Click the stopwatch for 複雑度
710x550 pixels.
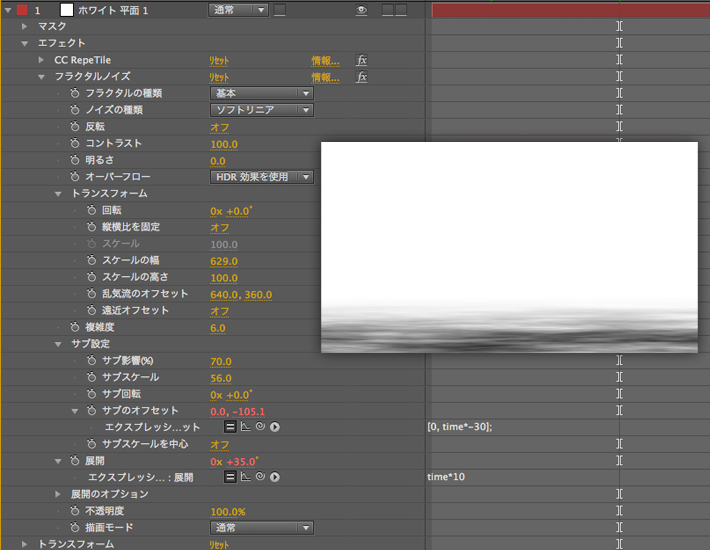coord(74,327)
